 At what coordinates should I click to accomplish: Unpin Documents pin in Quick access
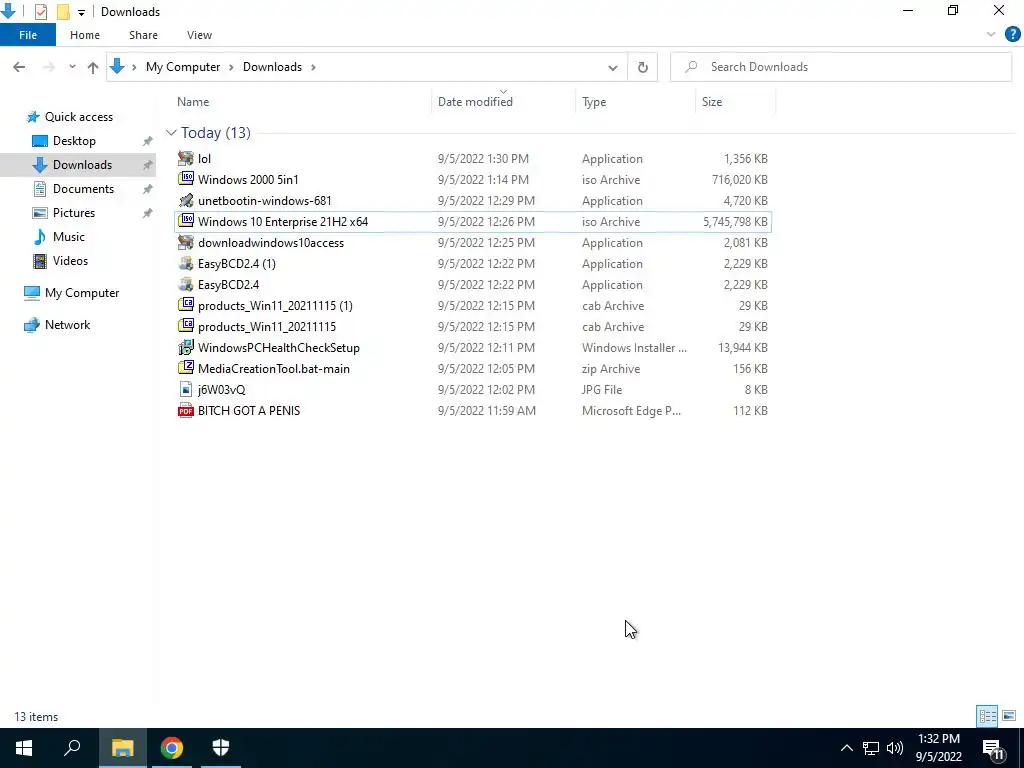(148, 189)
